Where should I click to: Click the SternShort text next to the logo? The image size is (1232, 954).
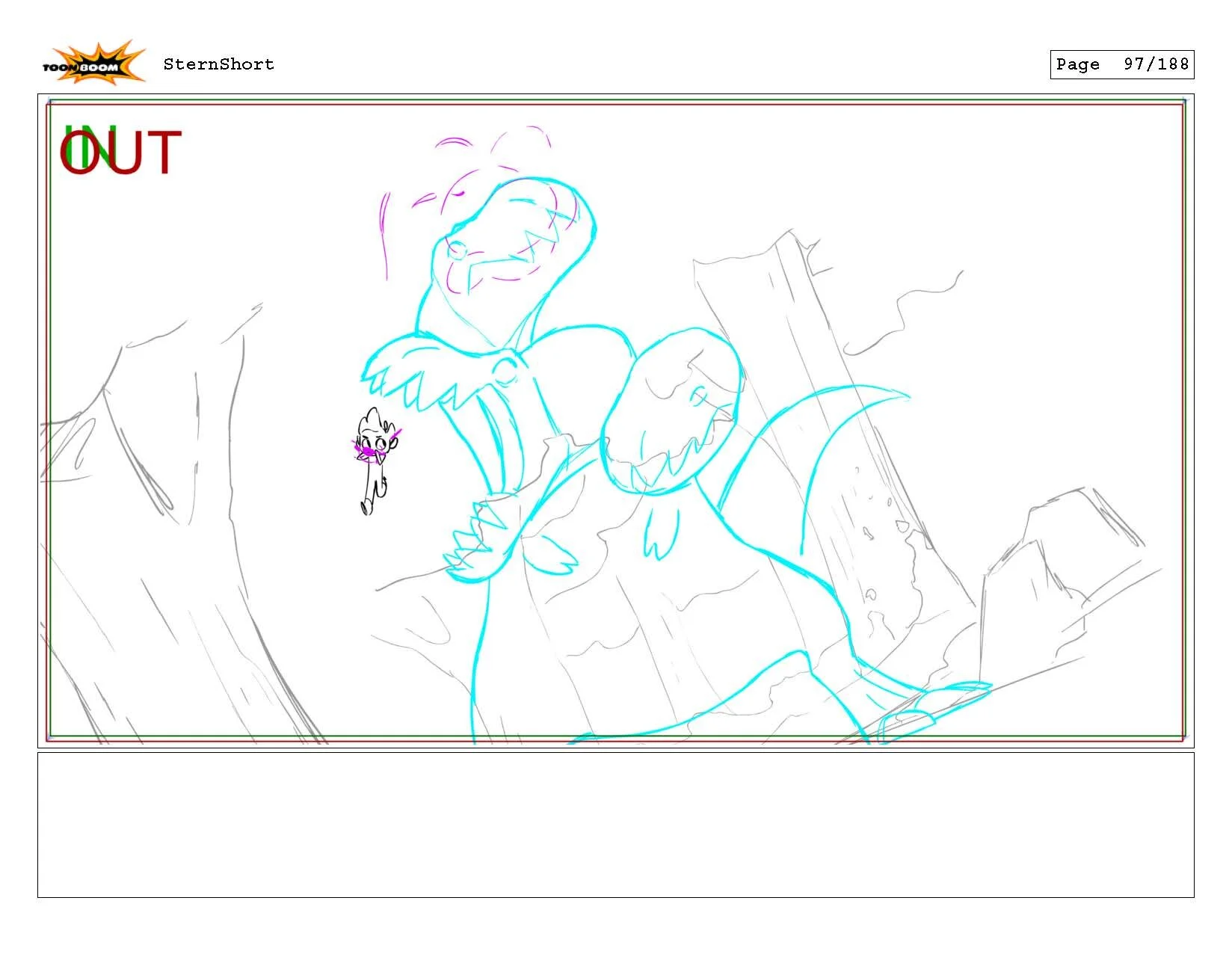(217, 64)
